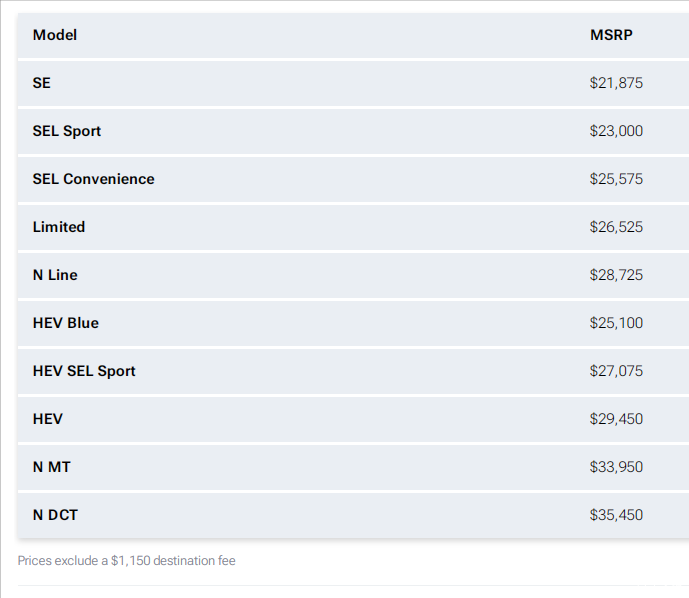Click the N DCT model name
The image size is (689, 598).
tap(55, 515)
